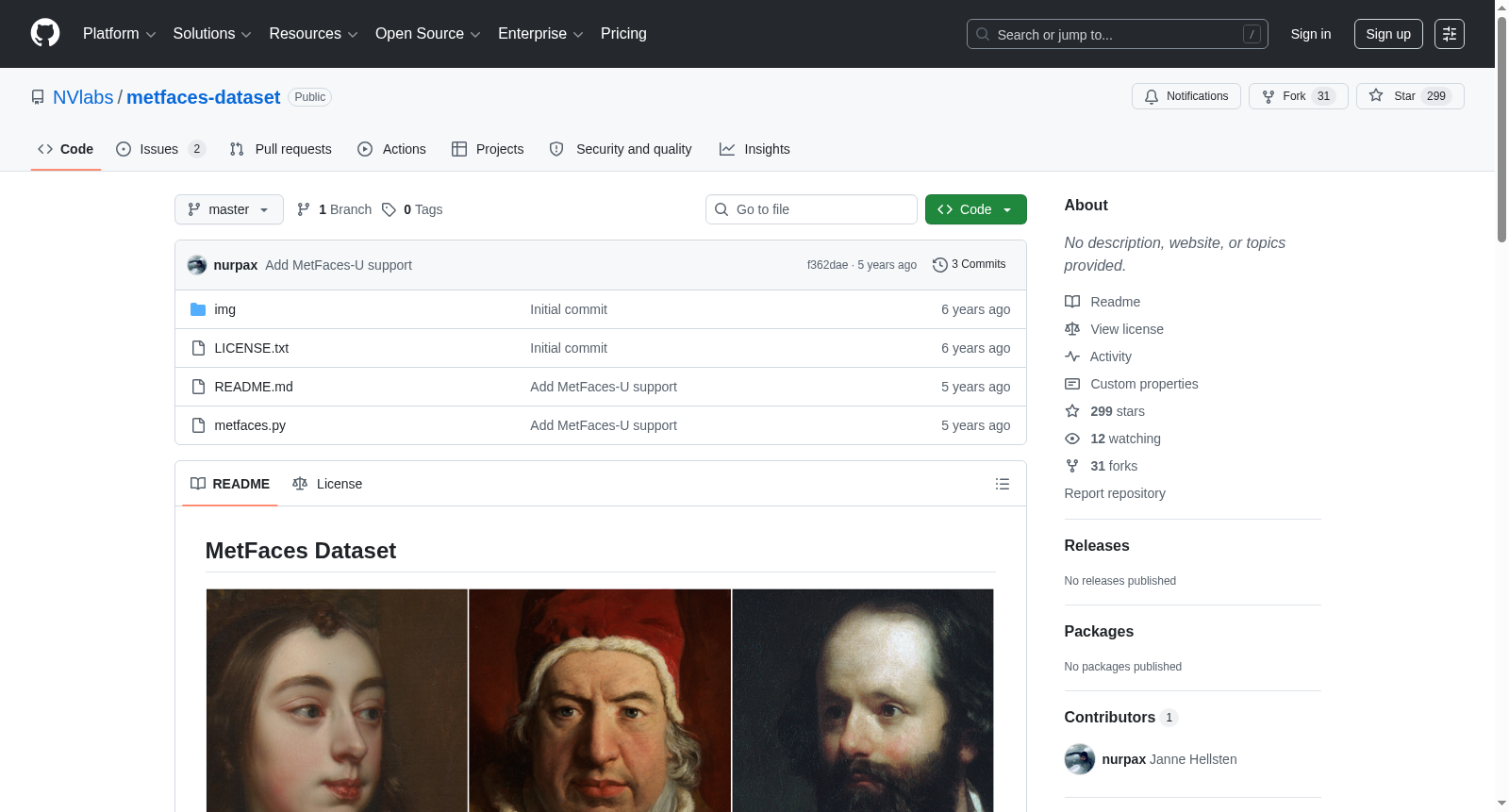Image resolution: width=1509 pixels, height=812 pixels.
Task: Click the fork icon beside 31 forks
Action: (1072, 466)
